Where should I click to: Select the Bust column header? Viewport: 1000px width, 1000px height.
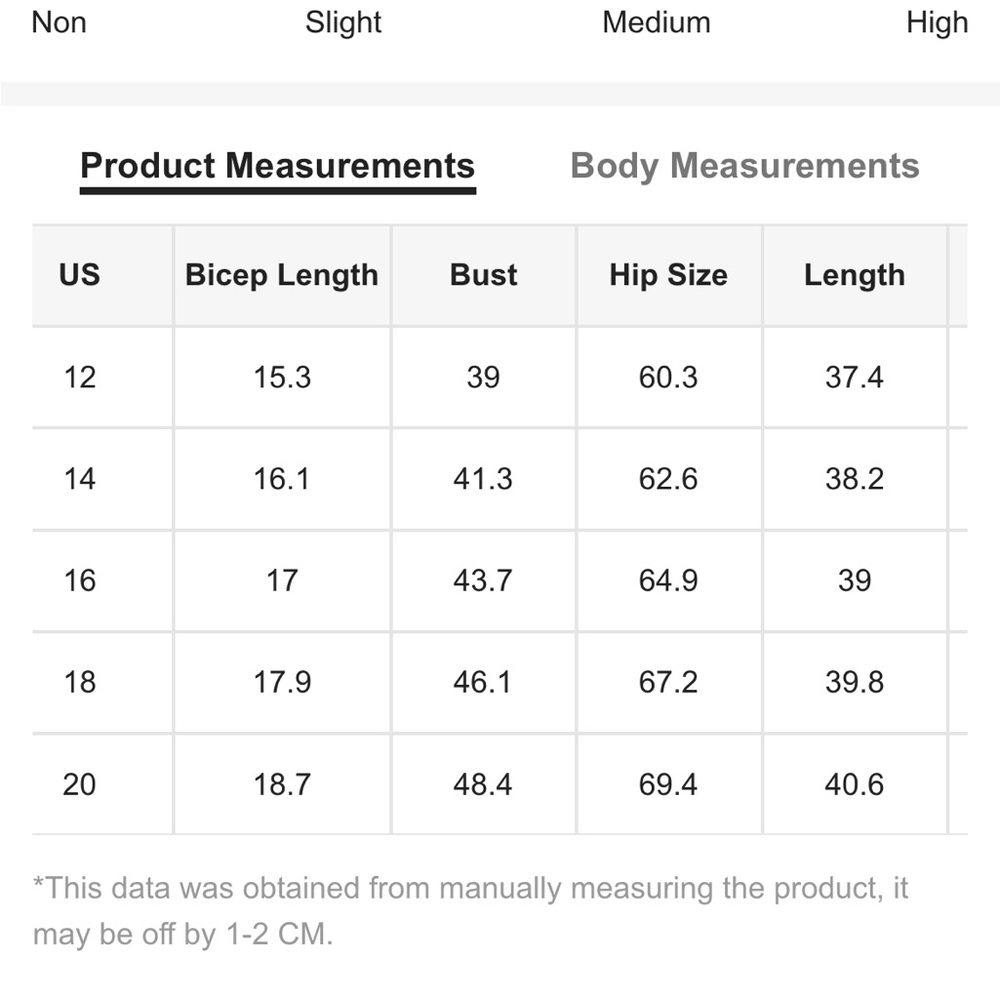483,276
